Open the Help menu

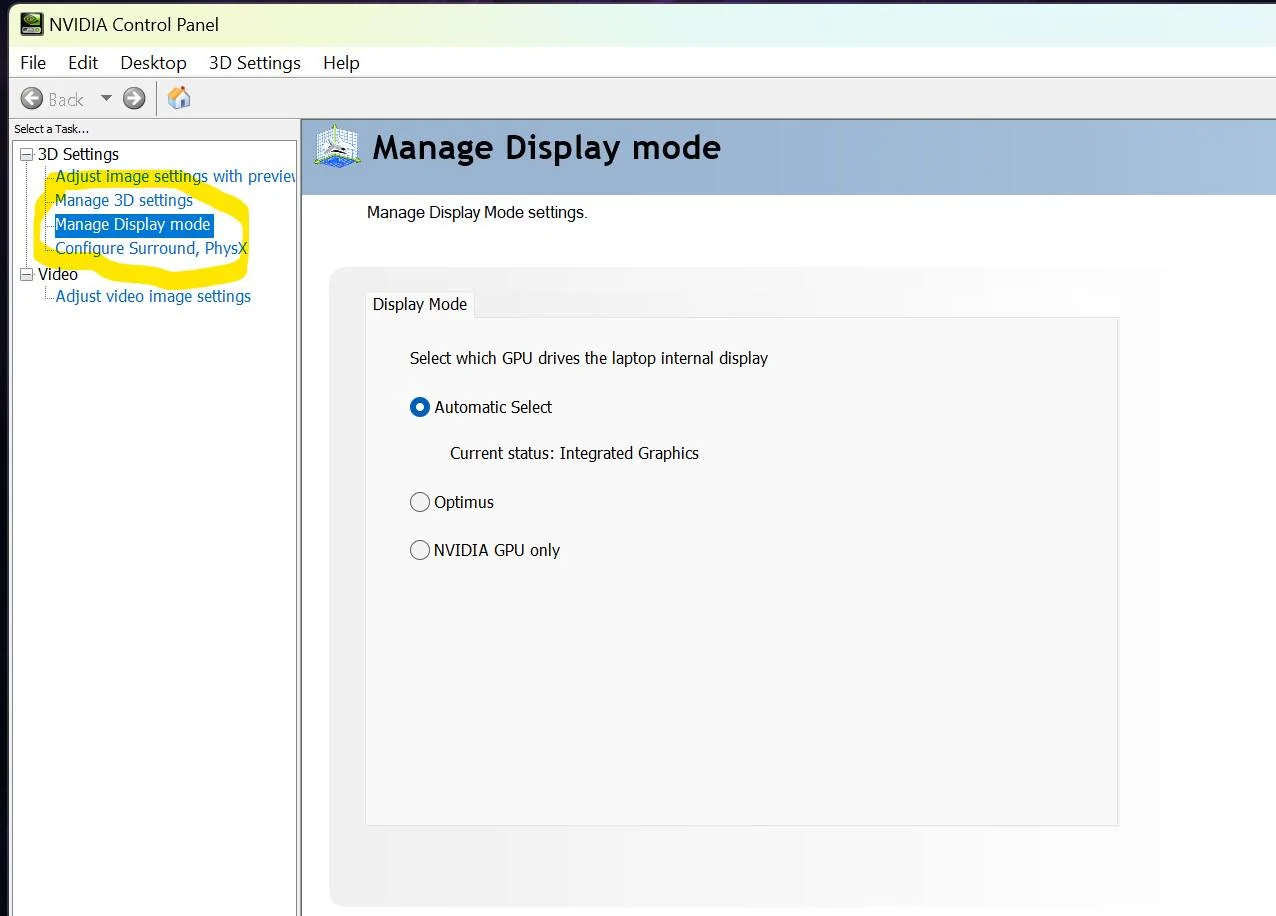341,63
